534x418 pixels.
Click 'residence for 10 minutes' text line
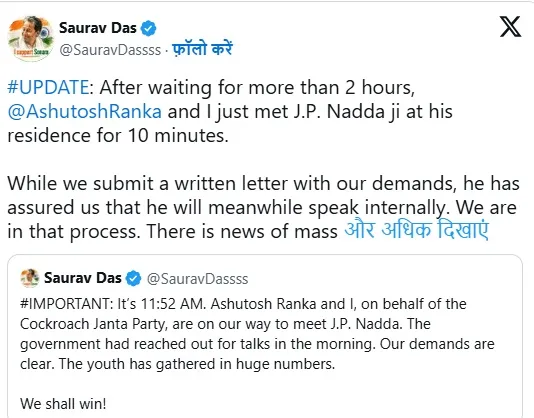pyautogui.click(x=118, y=136)
